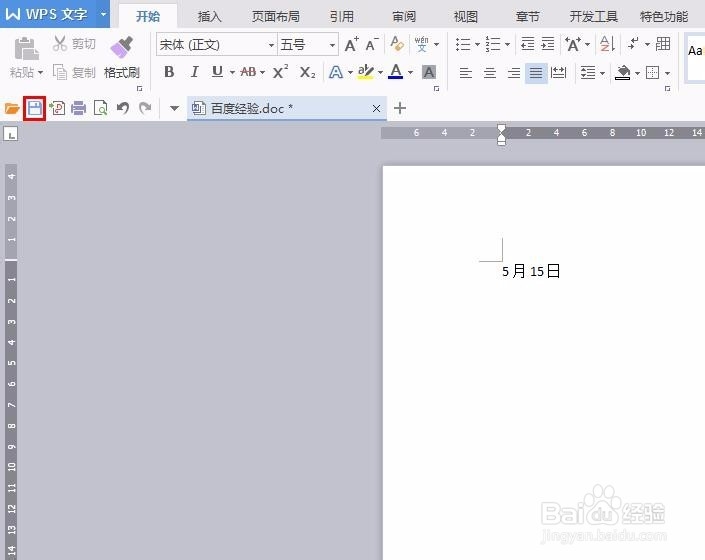Open the WPS 文字 application menu

point(55,14)
